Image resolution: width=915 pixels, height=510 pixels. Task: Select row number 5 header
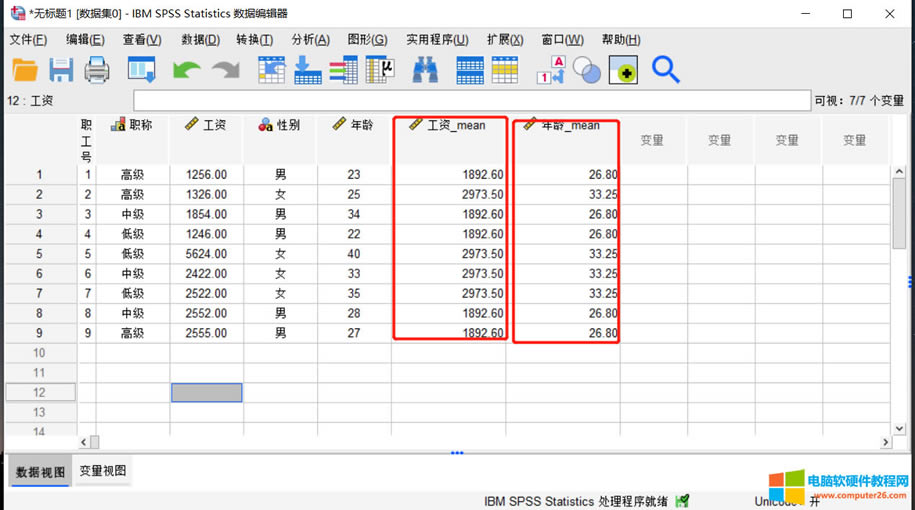pos(40,254)
